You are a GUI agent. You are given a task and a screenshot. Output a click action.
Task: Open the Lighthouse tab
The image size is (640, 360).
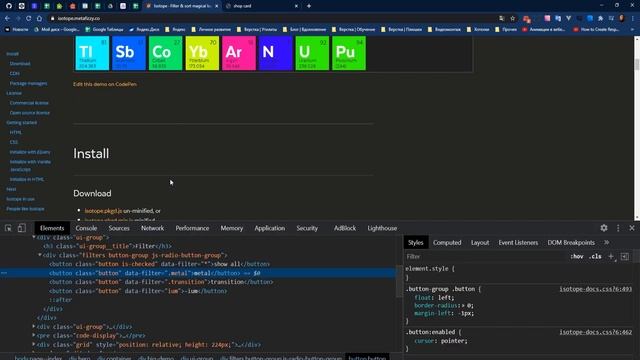click(x=382, y=228)
